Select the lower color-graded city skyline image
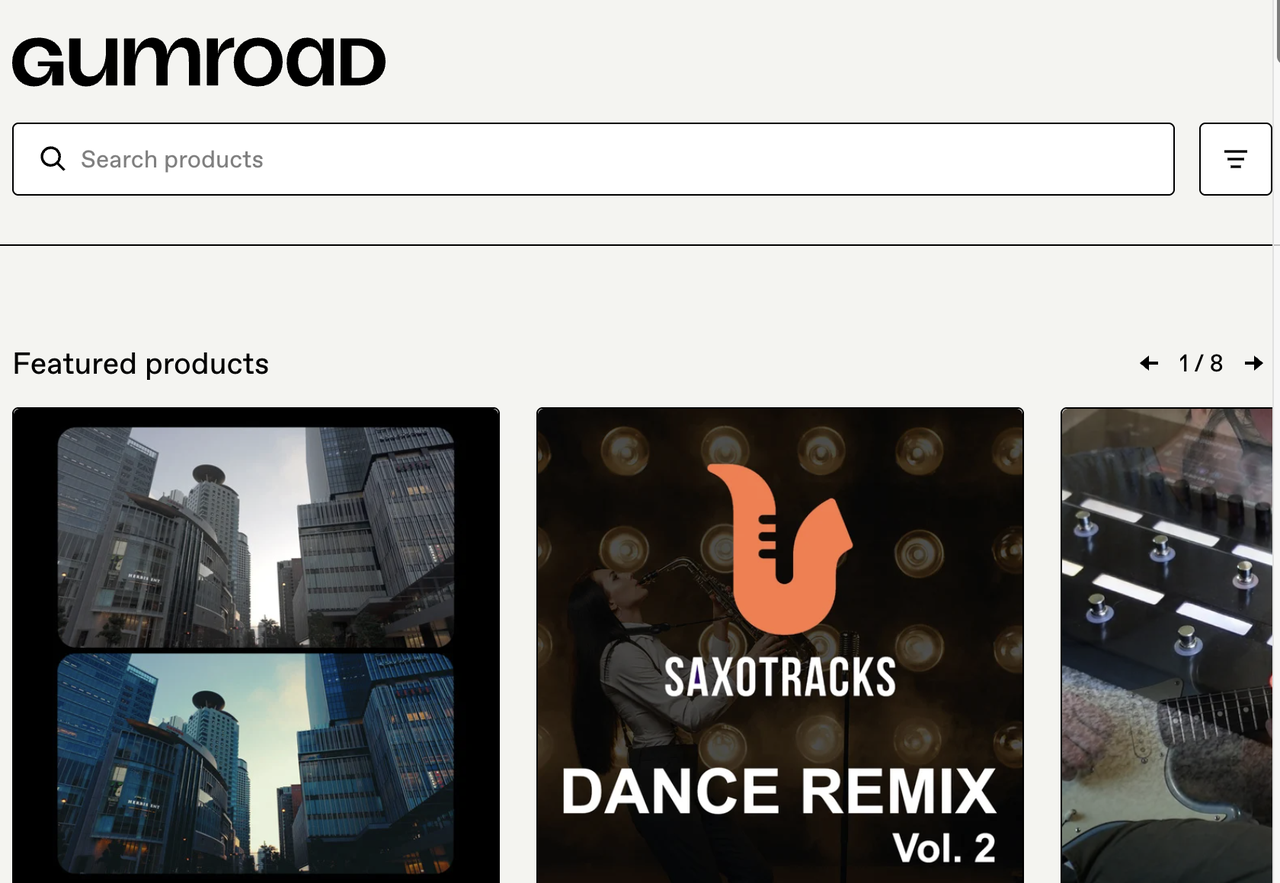1280x883 pixels. tap(255, 763)
